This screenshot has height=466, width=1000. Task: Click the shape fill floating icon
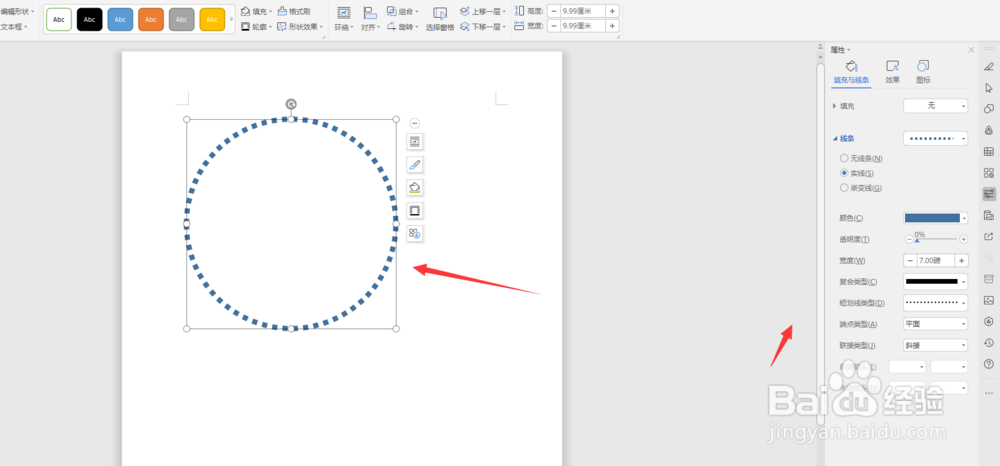click(415, 187)
